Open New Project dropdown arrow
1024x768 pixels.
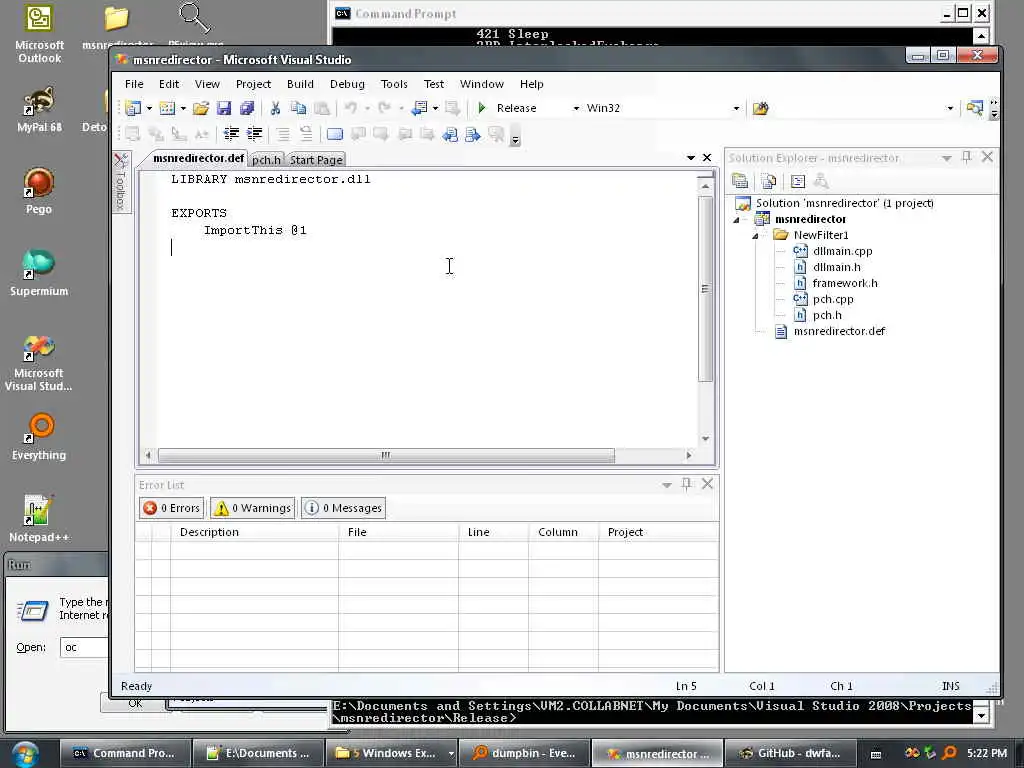[x=149, y=108]
